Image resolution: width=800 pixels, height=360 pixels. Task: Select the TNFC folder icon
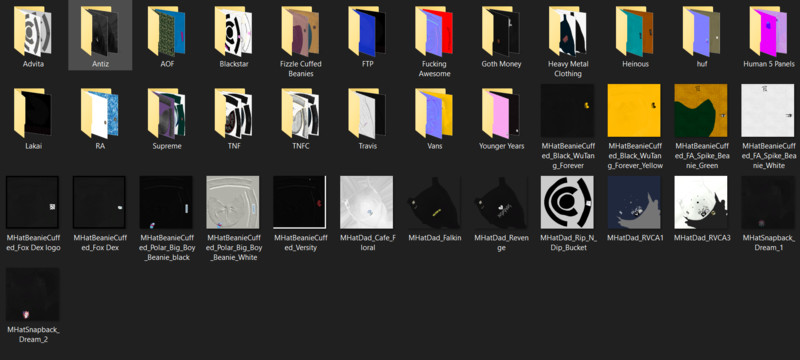pos(301,113)
